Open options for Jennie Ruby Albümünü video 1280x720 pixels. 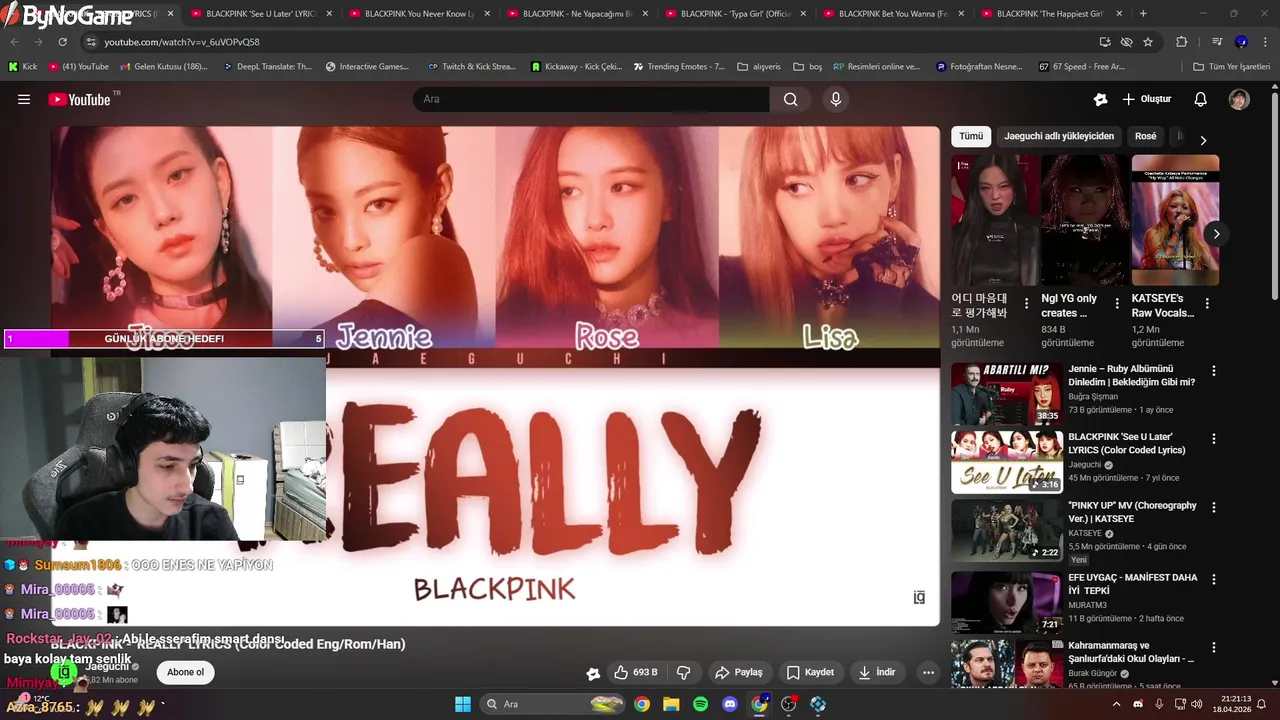(1214, 371)
